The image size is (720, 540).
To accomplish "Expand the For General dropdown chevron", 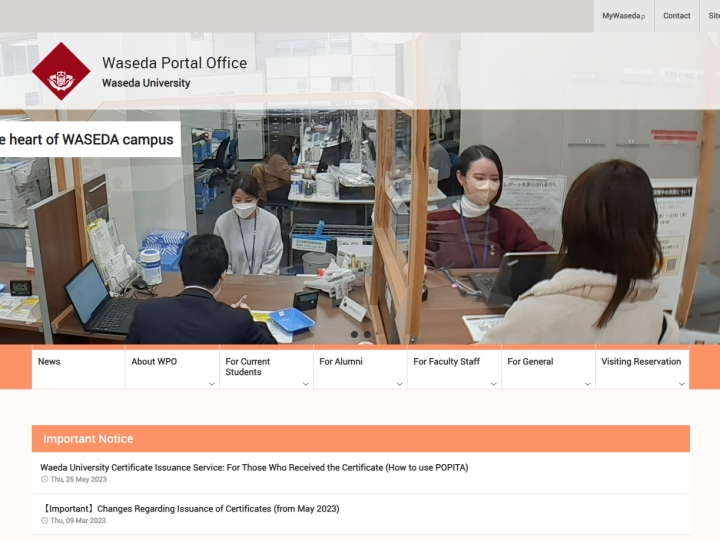I will (588, 384).
